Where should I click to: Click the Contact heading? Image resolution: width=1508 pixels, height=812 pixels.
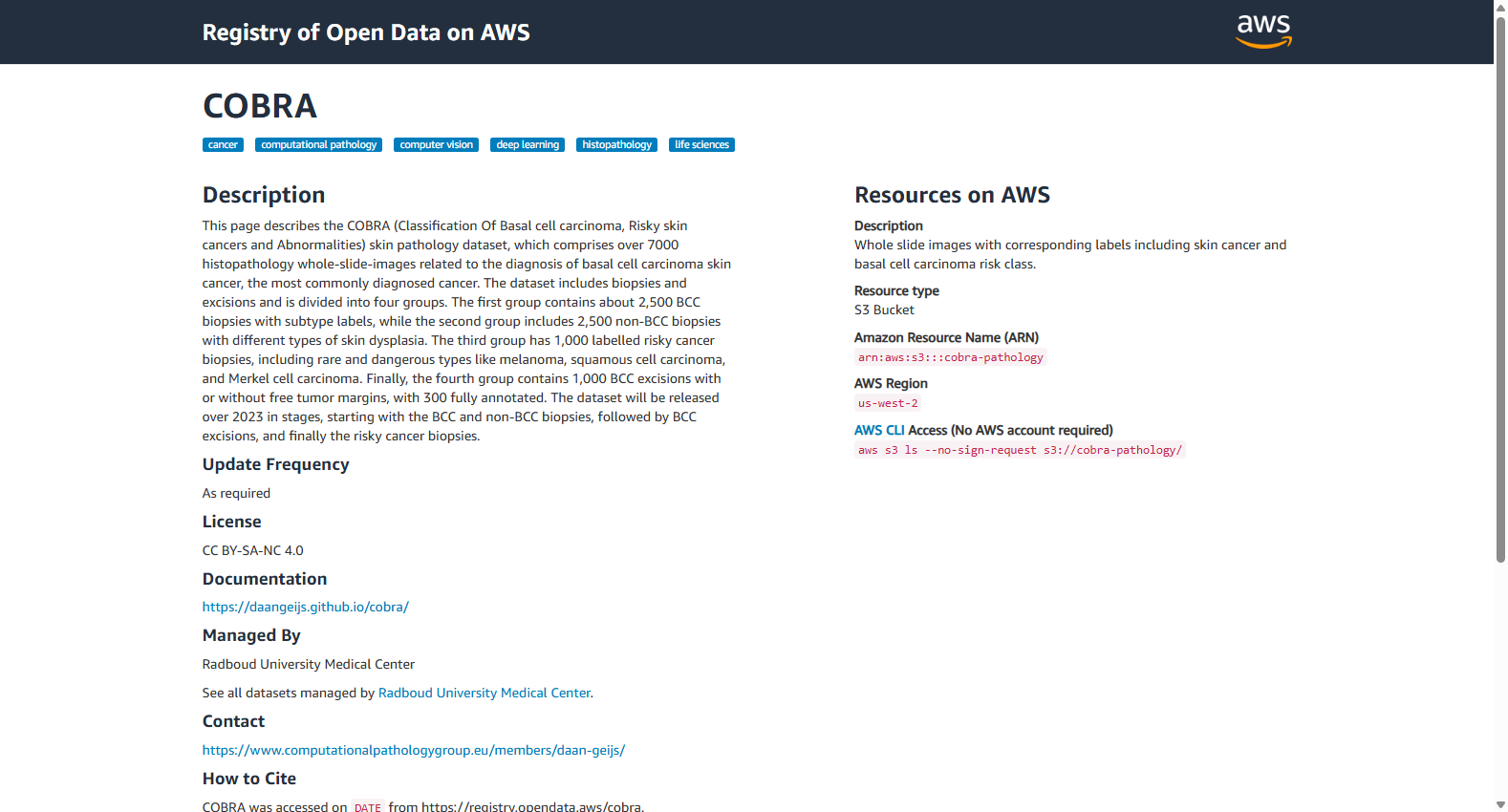click(x=233, y=721)
